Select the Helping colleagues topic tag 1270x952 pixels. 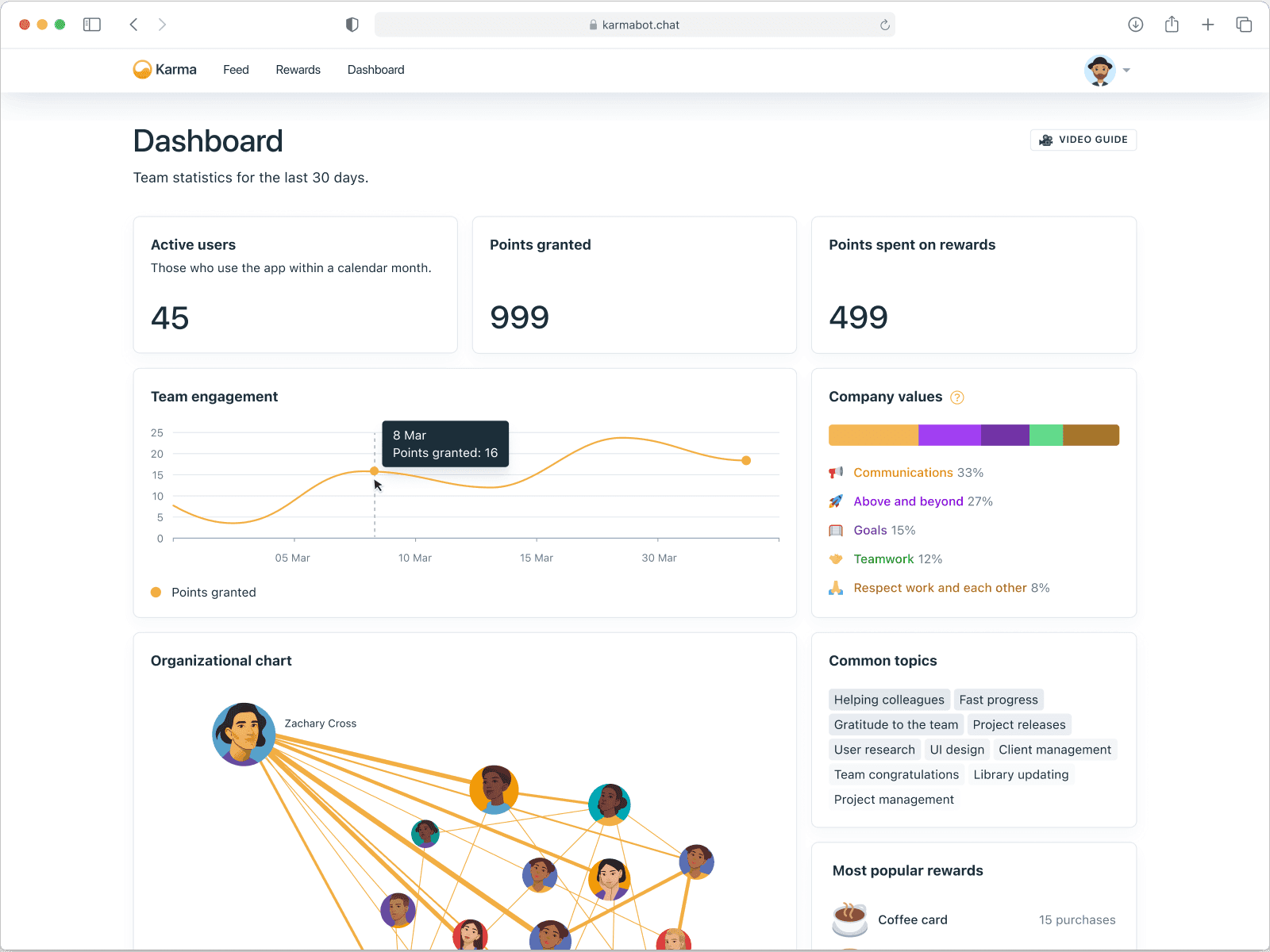tap(889, 700)
